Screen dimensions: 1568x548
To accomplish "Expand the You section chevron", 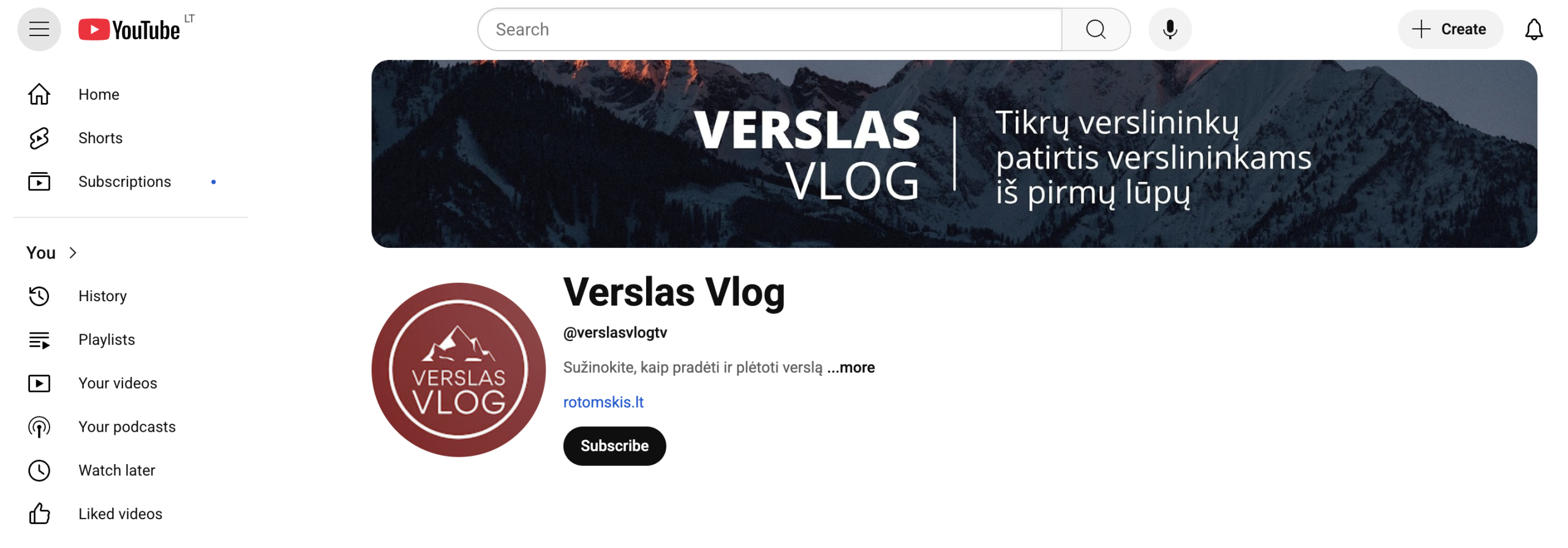I will pos(73,253).
